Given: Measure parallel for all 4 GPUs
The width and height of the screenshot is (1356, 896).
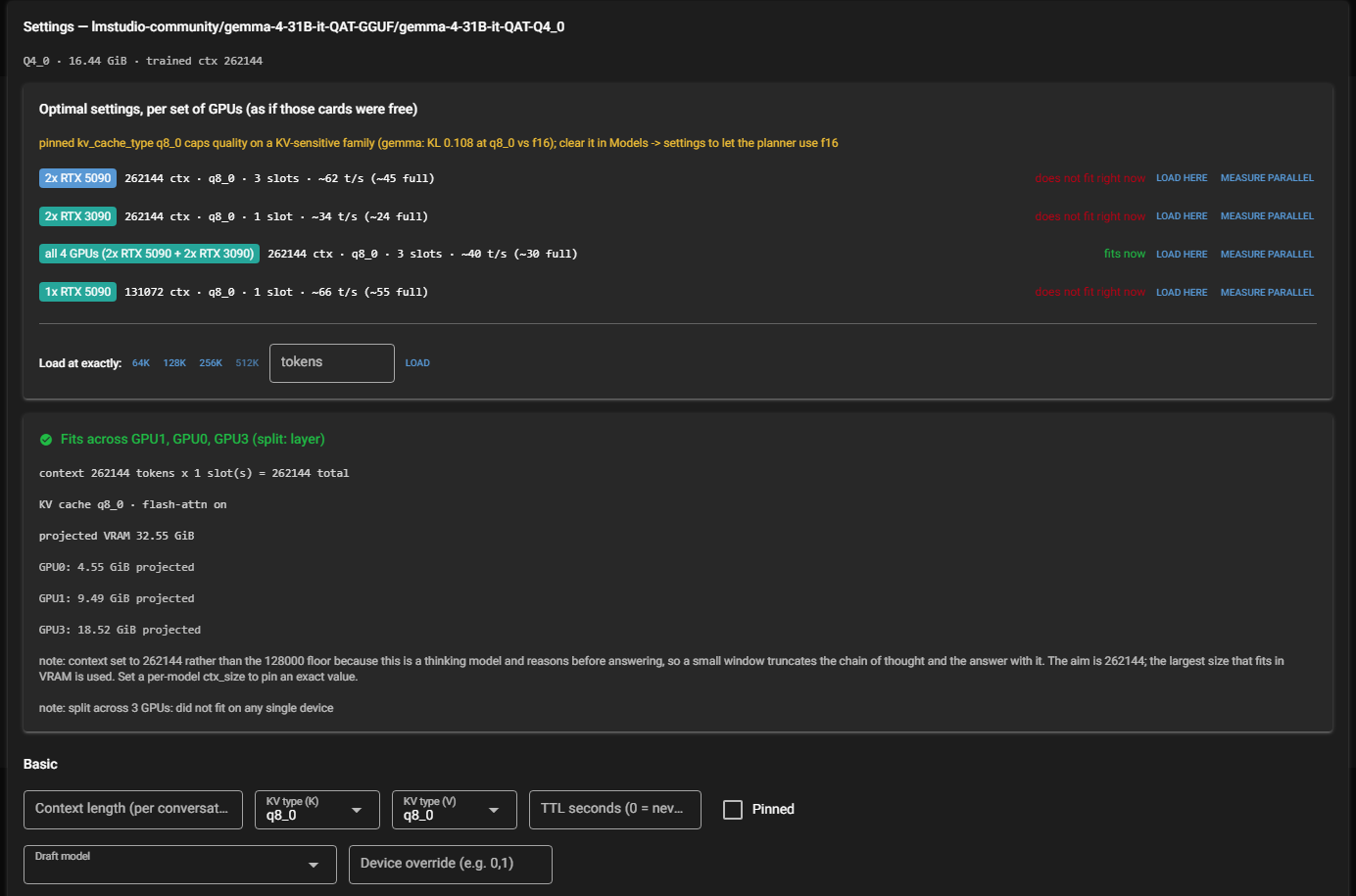Looking at the screenshot, I should [1267, 255].
